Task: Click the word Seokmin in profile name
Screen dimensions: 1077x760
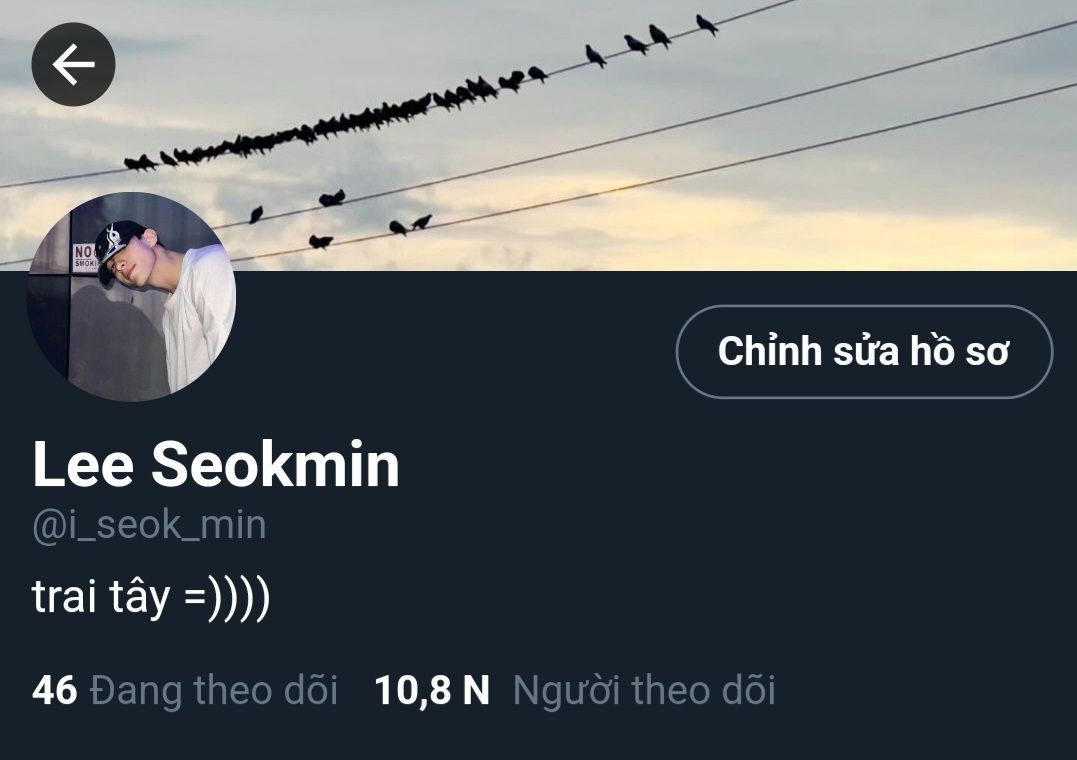Action: coord(275,465)
